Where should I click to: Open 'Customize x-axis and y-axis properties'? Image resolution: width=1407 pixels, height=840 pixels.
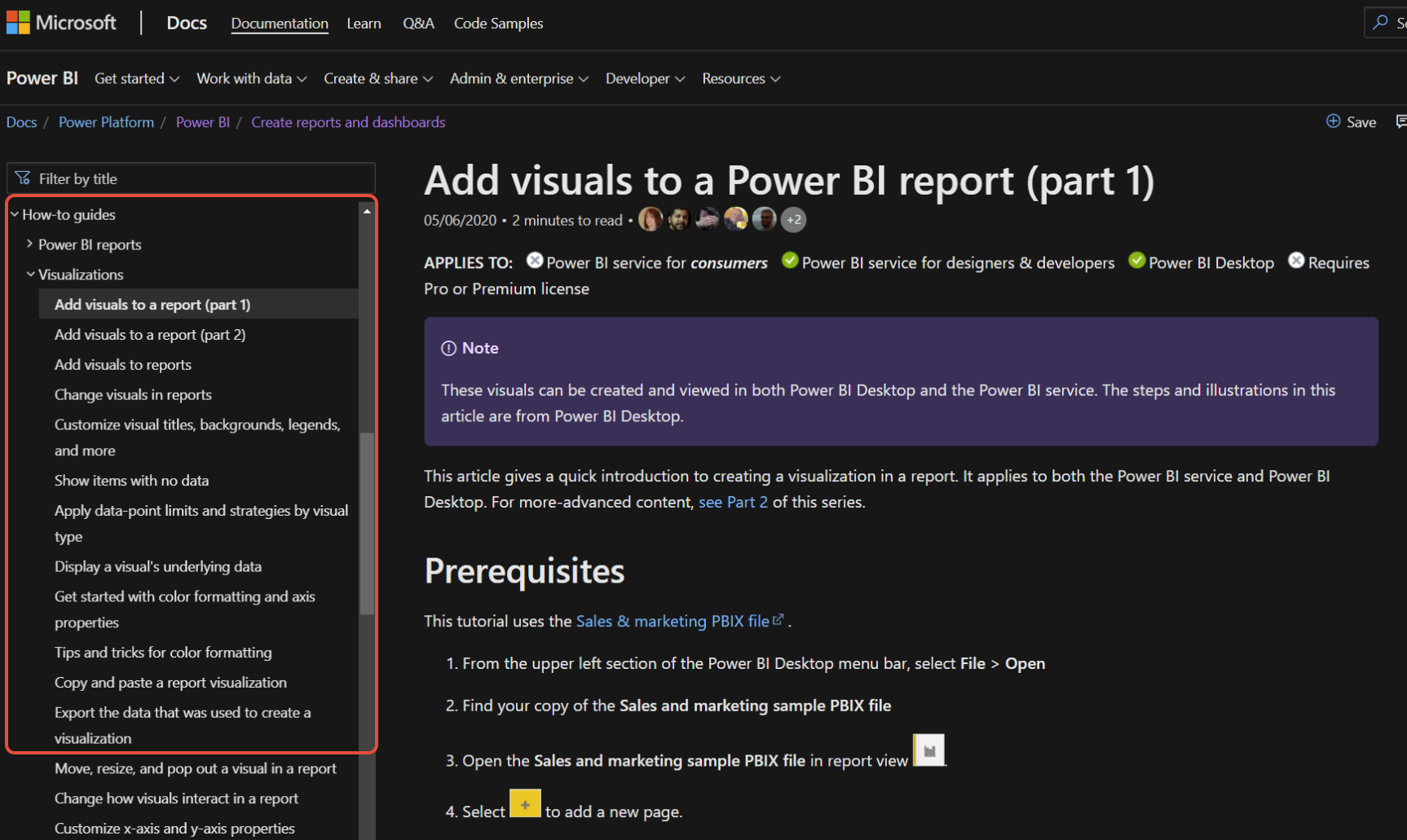174,829
